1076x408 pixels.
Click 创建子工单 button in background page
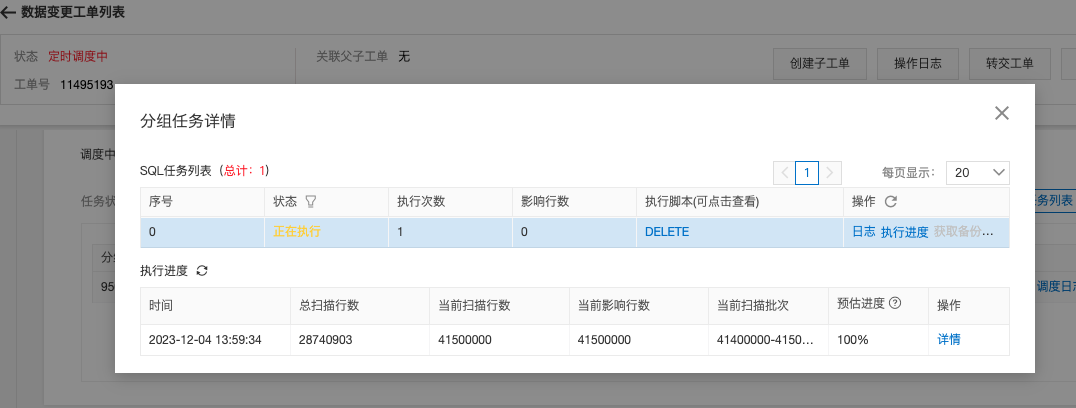click(820, 64)
